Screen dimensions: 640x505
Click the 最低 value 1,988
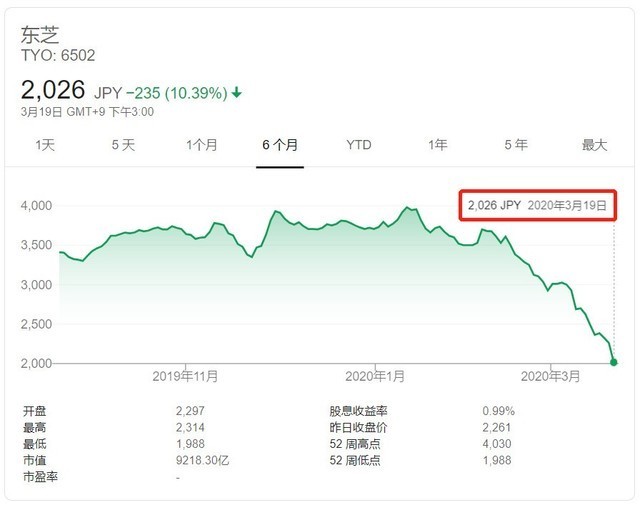click(190, 444)
